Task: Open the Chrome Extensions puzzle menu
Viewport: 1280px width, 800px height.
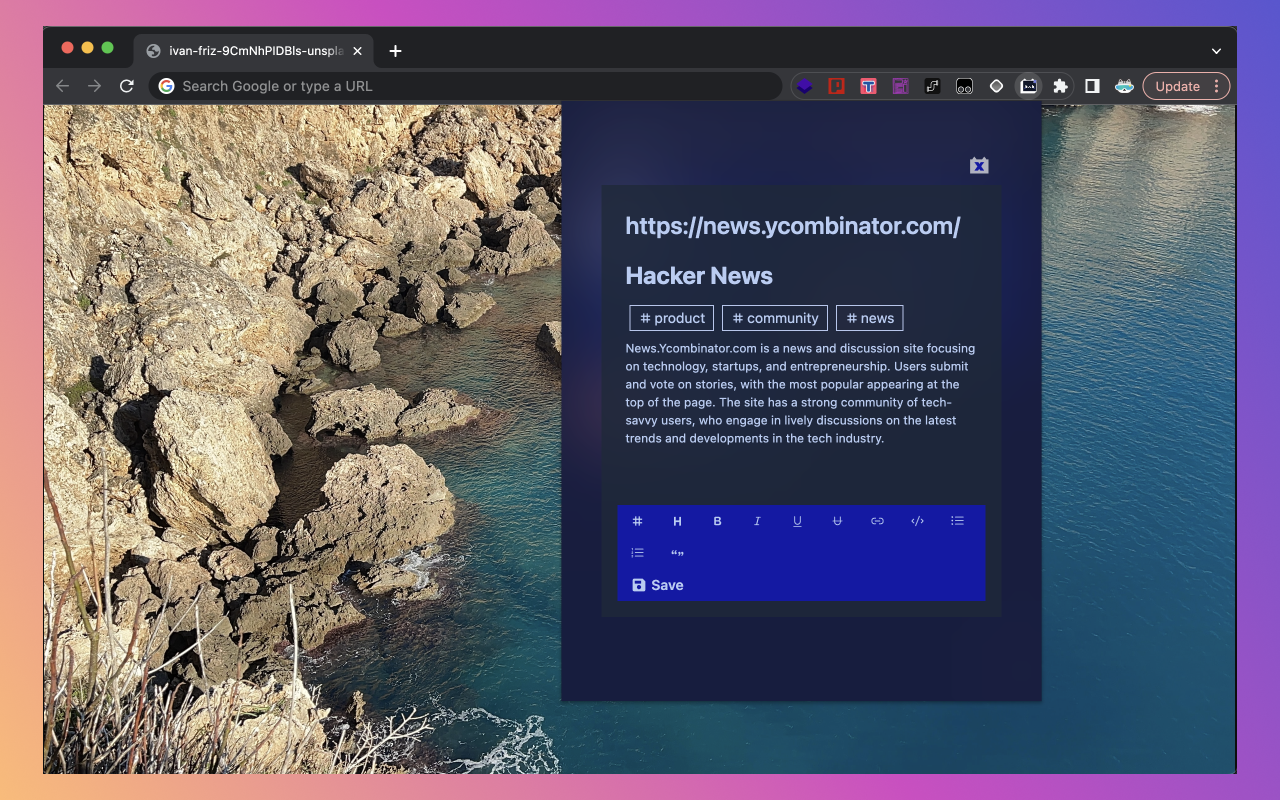Action: (x=1060, y=86)
